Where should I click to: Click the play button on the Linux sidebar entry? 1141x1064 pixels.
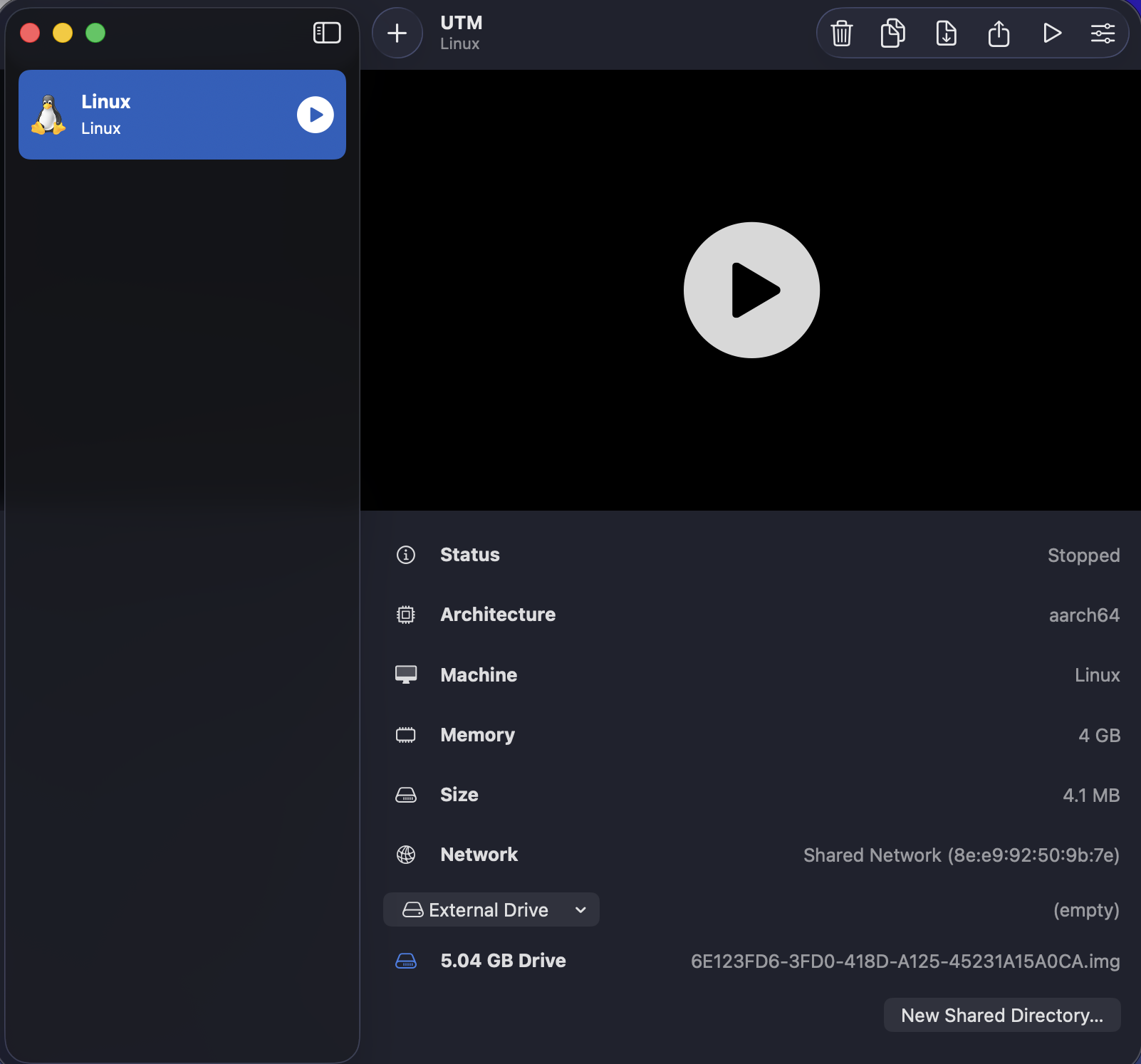pyautogui.click(x=315, y=114)
